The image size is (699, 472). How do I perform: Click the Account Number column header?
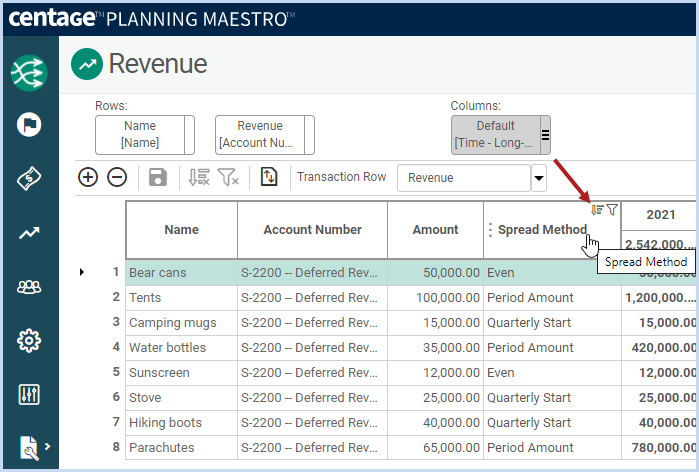(312, 230)
